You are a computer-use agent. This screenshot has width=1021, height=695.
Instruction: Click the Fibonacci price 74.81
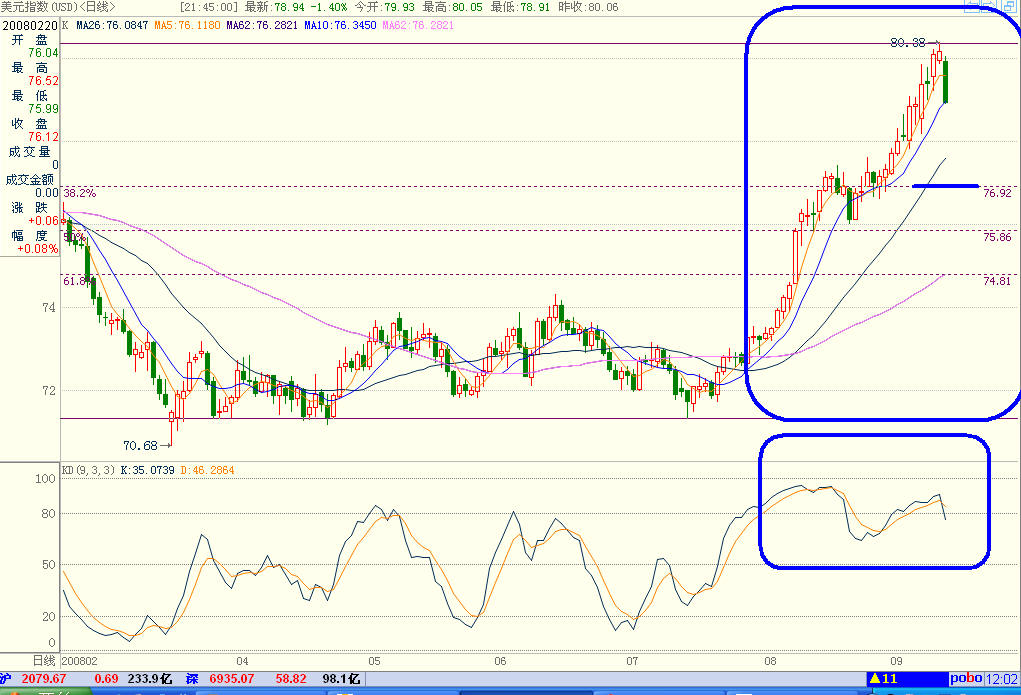point(997,281)
